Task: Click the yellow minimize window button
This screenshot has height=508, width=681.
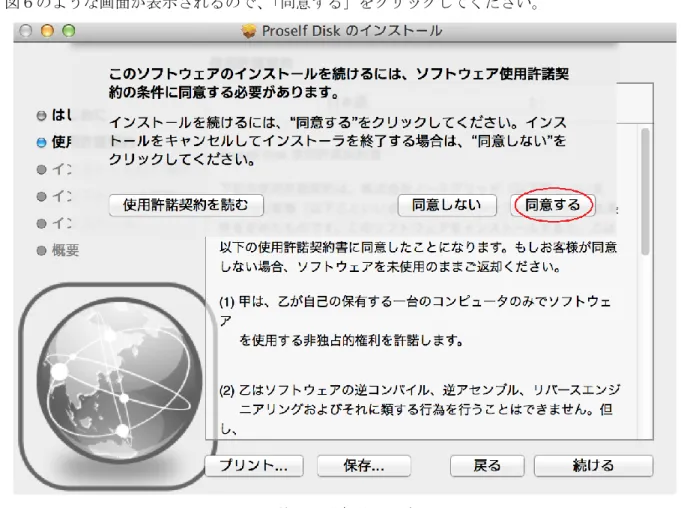Action: tap(47, 31)
